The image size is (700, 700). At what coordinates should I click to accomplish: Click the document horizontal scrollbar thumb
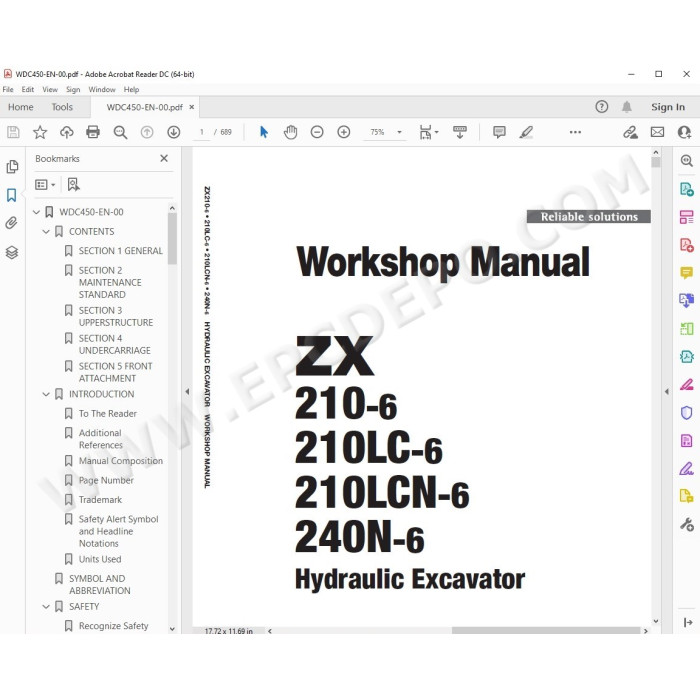tap(546, 630)
